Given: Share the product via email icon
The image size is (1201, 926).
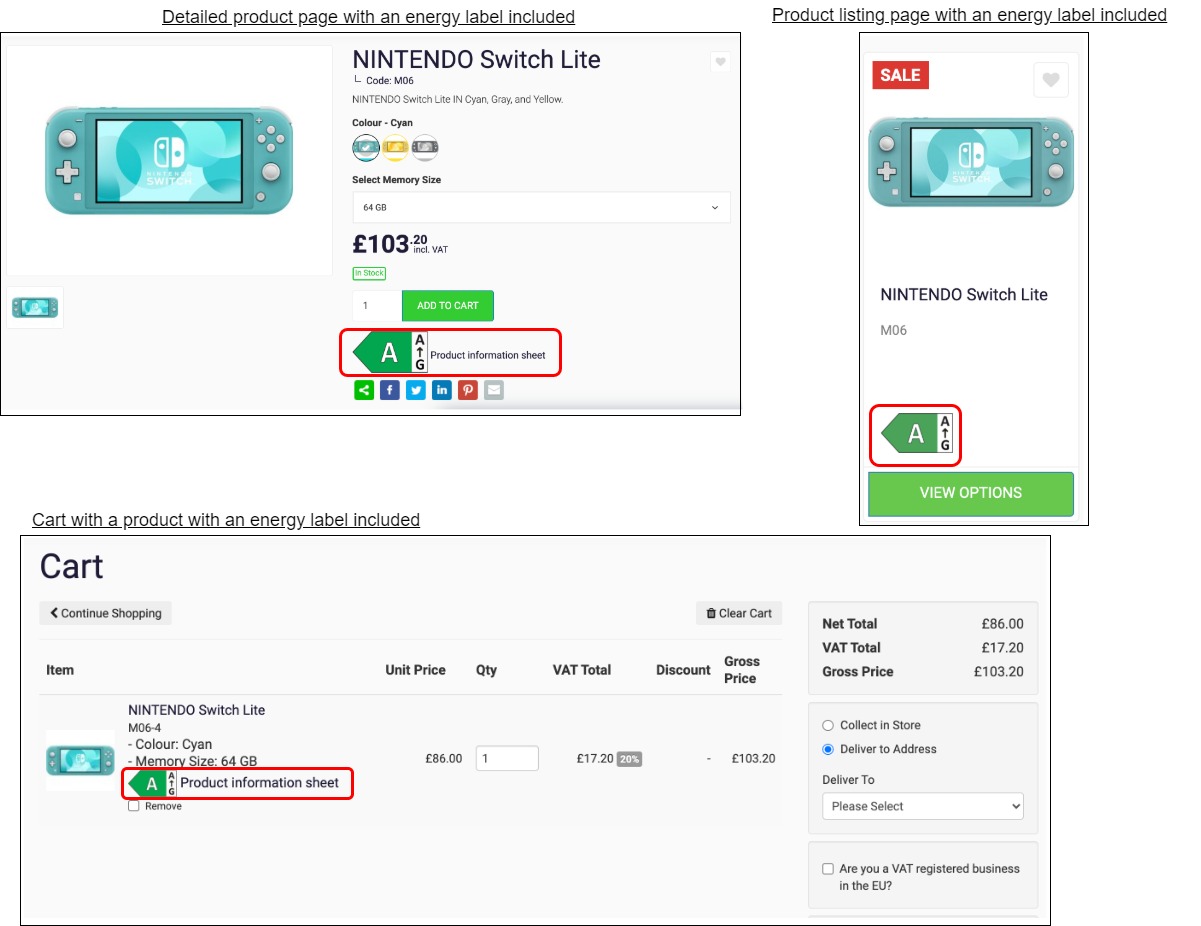Looking at the screenshot, I should pos(494,390).
